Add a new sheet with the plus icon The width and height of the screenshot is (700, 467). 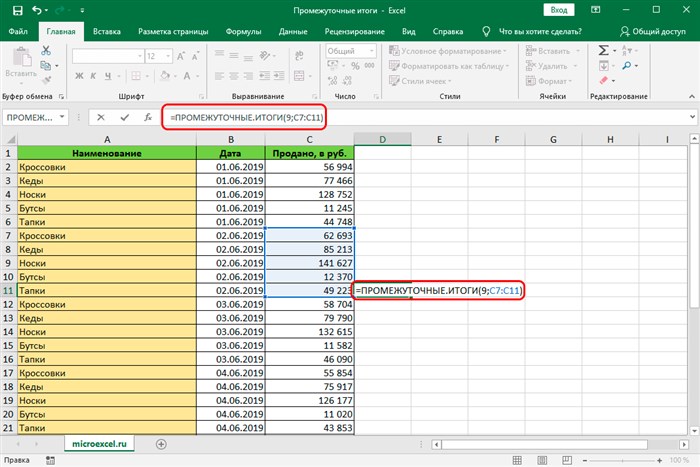tap(161, 444)
